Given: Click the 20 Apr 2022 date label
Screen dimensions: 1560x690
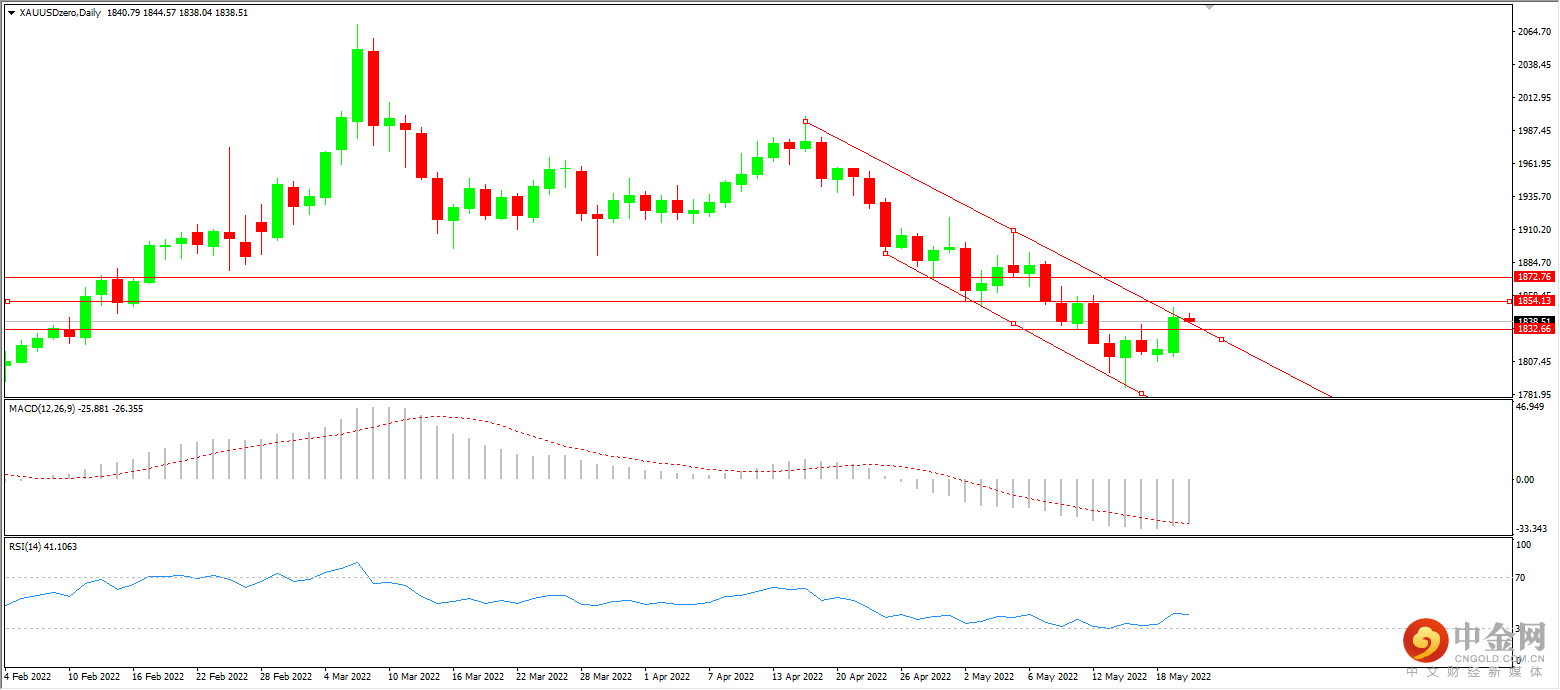Looking at the screenshot, I should click(x=863, y=677).
